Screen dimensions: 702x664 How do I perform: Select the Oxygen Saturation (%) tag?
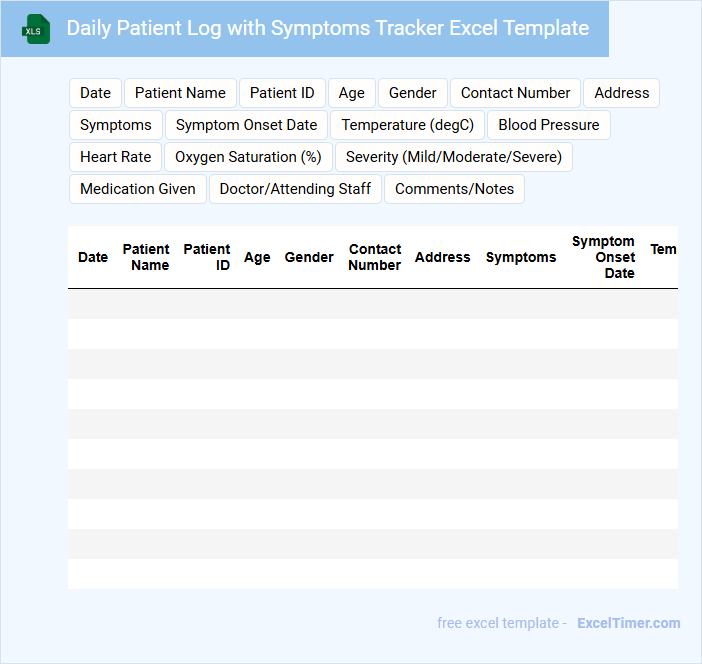pos(248,157)
